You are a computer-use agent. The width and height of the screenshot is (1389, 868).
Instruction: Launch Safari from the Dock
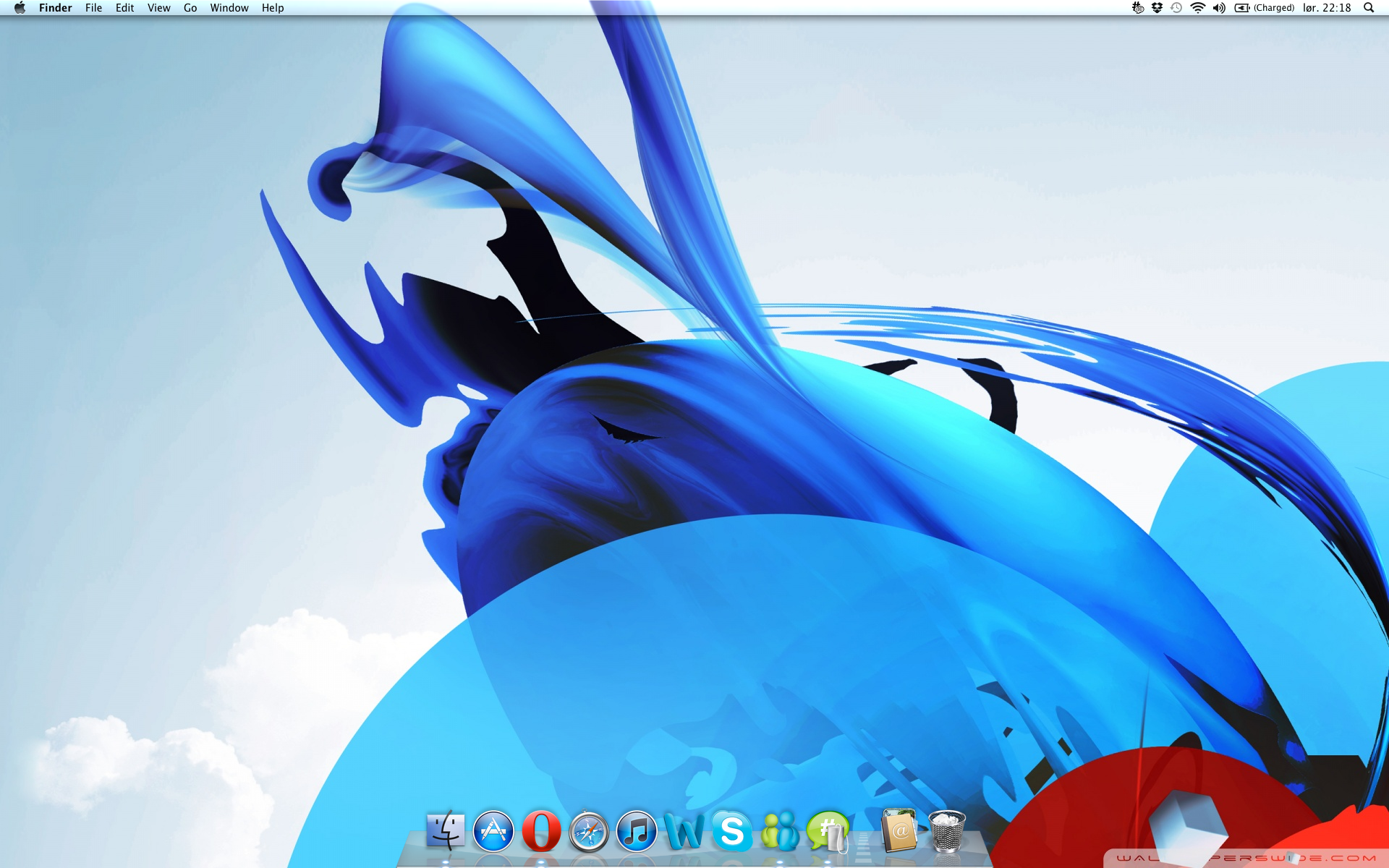tap(589, 831)
